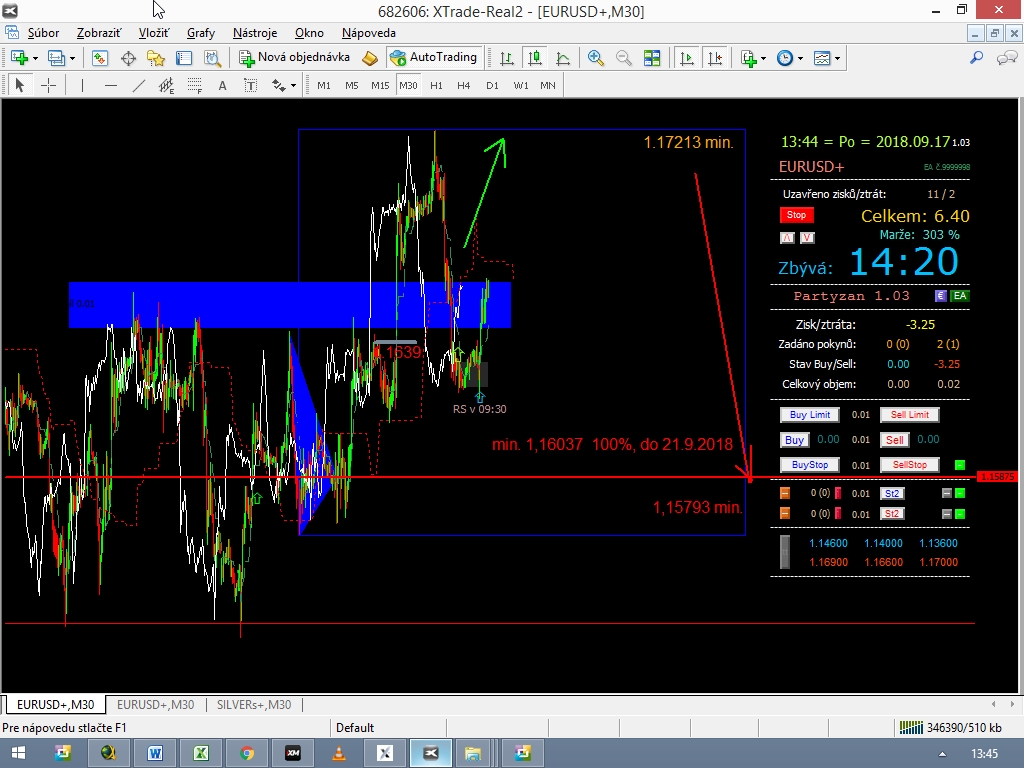Select the equidistant channel tool

point(167,85)
